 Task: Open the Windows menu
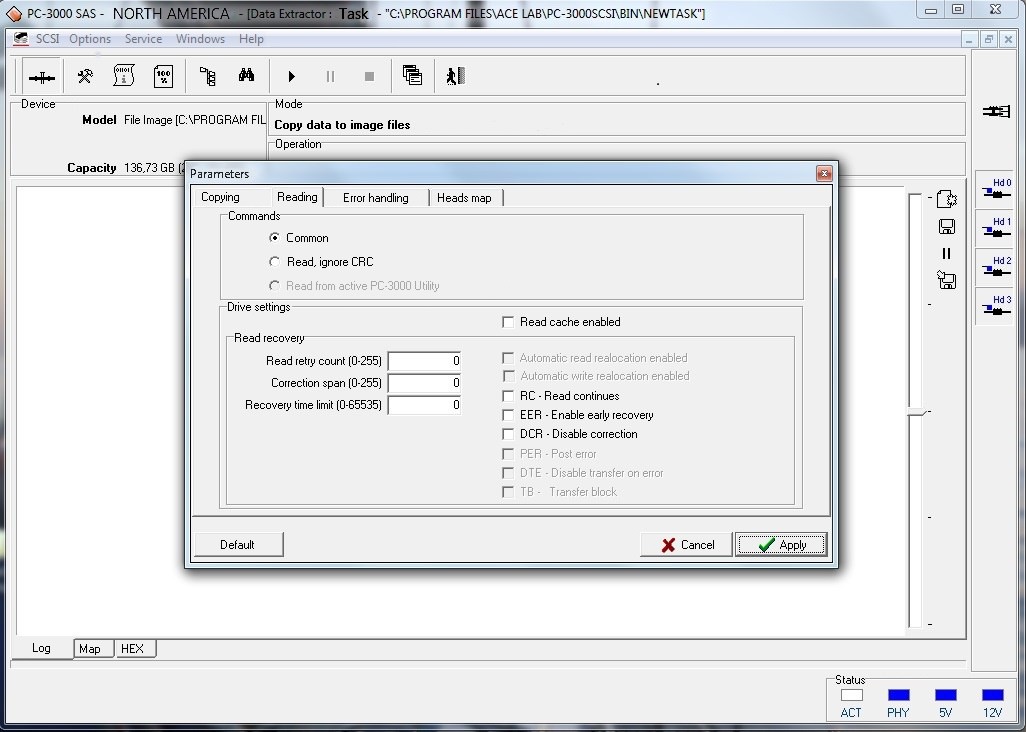[x=200, y=39]
